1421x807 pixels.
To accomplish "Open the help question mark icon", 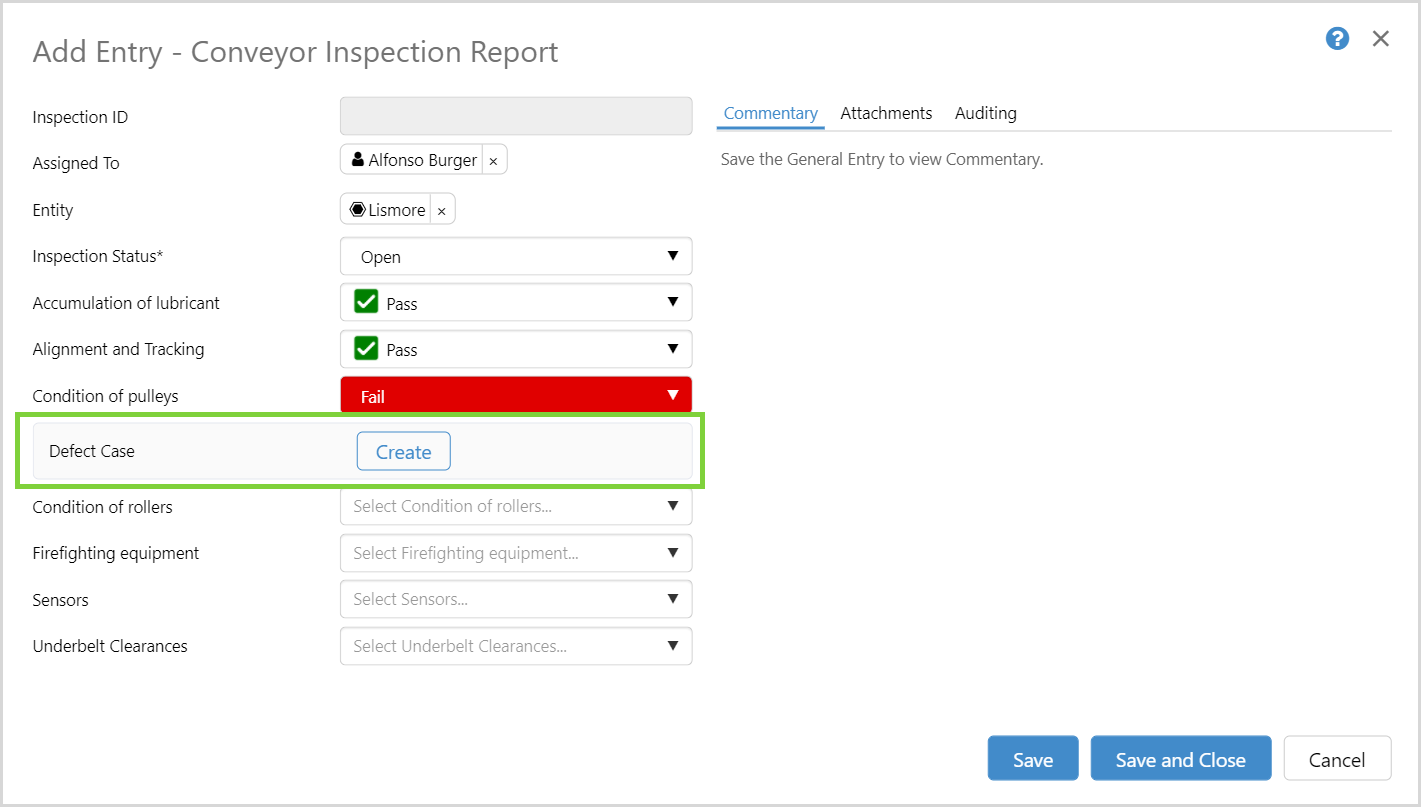I will click(x=1337, y=39).
